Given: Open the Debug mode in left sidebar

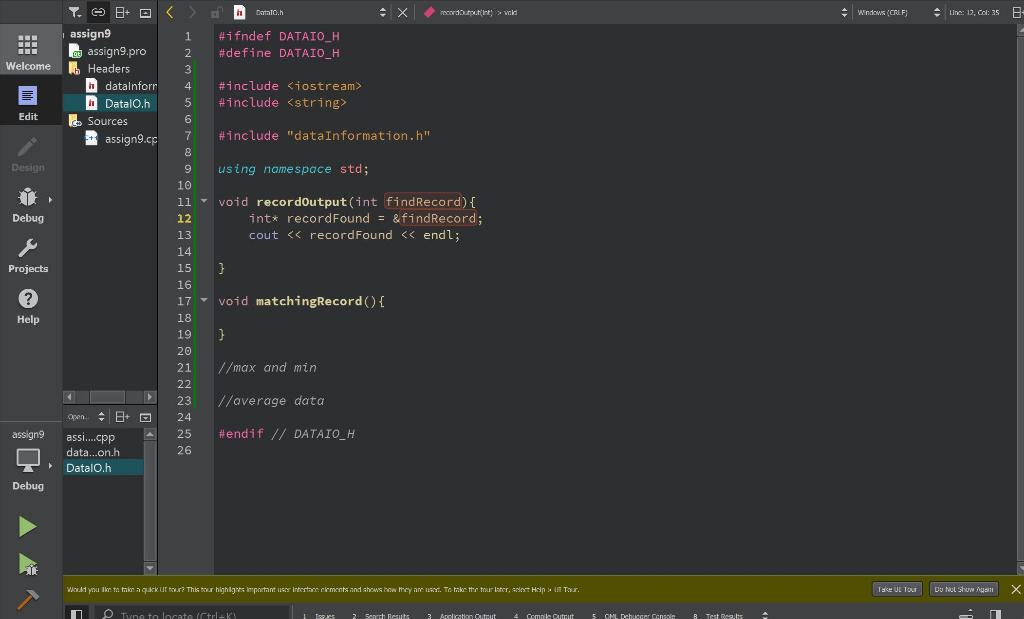Looking at the screenshot, I should pyautogui.click(x=28, y=203).
